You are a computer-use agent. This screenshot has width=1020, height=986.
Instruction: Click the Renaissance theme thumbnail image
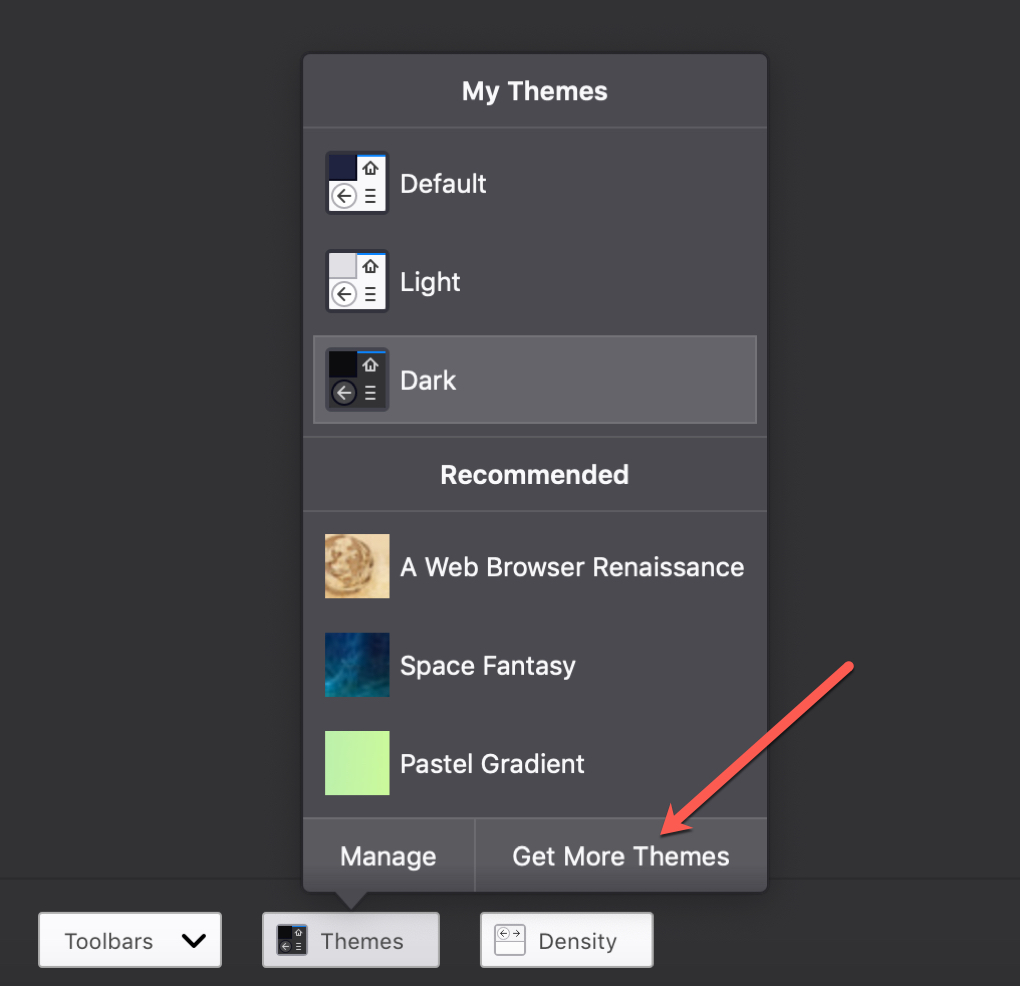tap(357, 566)
